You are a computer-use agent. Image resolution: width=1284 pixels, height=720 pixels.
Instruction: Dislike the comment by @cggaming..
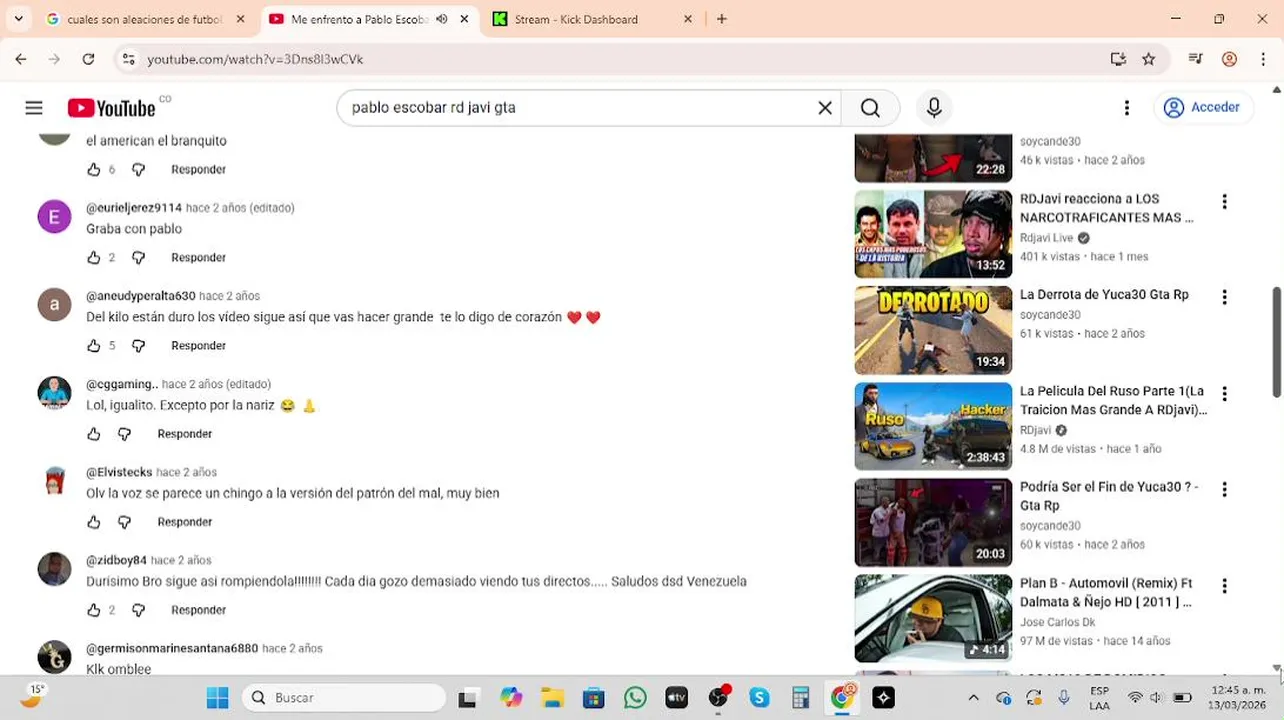pos(125,434)
